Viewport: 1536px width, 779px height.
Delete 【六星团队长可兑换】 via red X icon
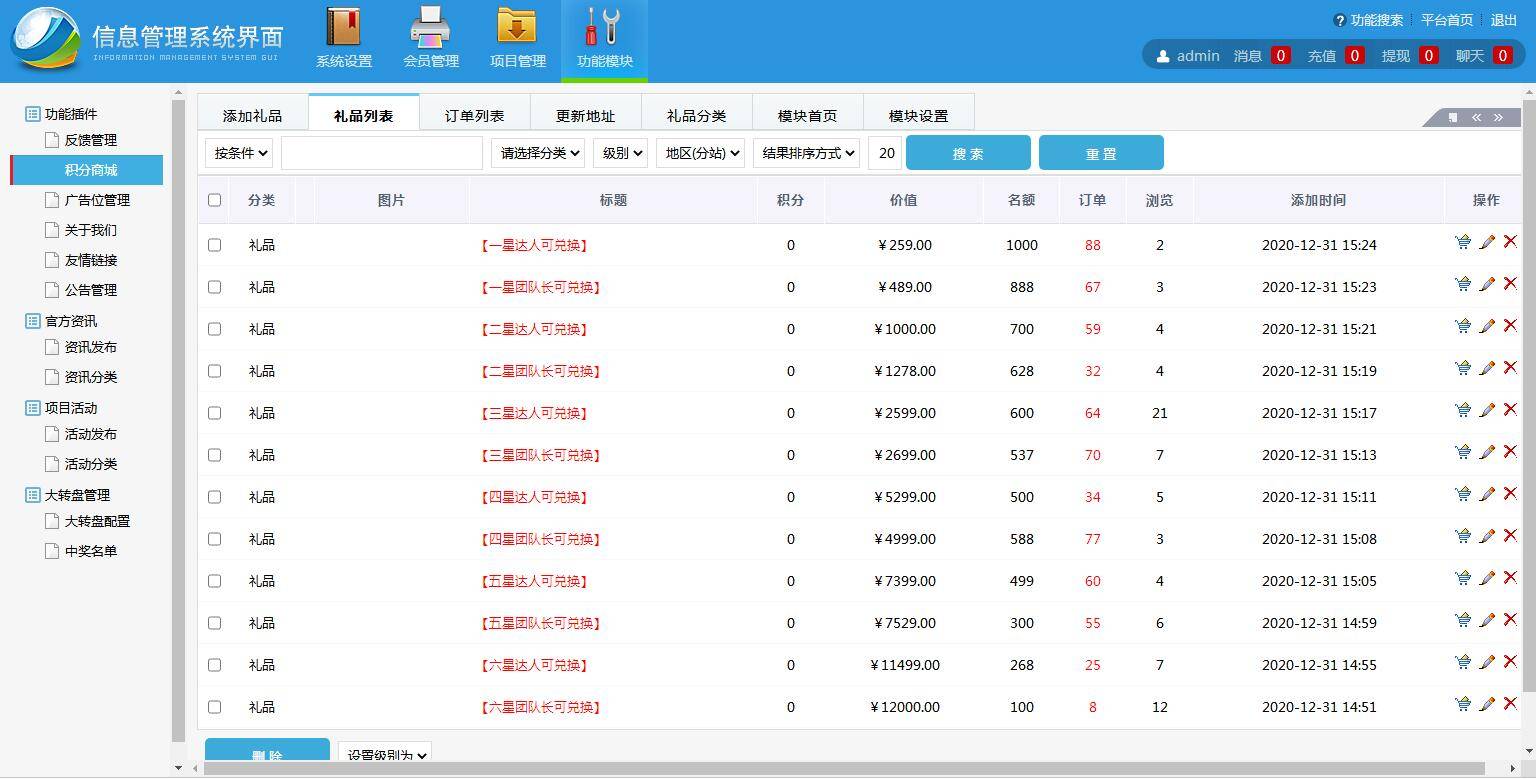1511,703
